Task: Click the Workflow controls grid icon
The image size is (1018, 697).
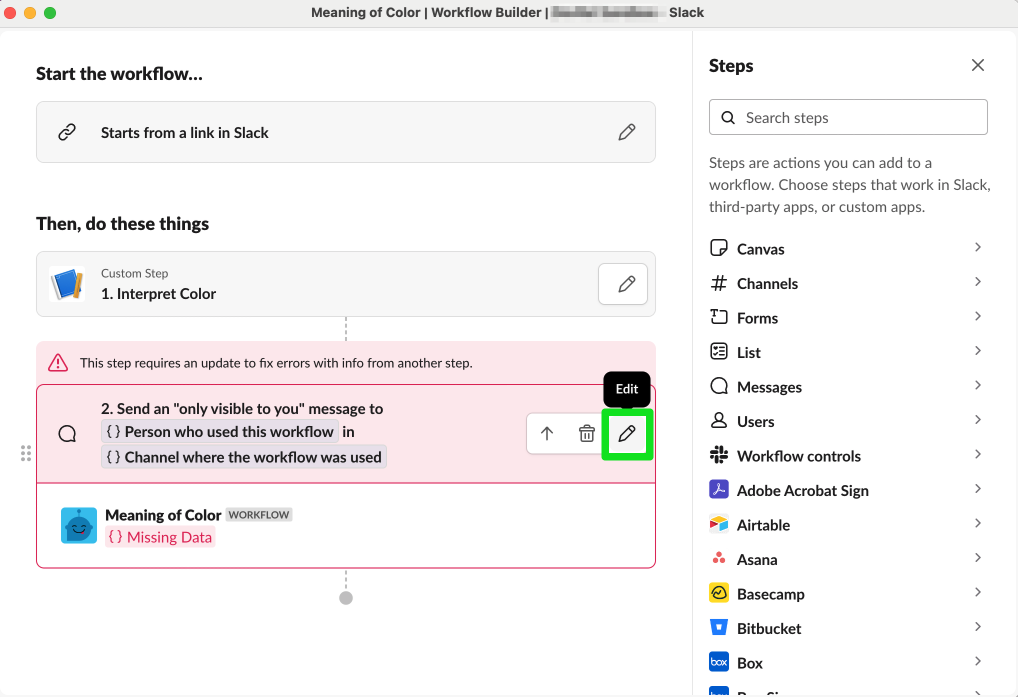Action: (719, 455)
